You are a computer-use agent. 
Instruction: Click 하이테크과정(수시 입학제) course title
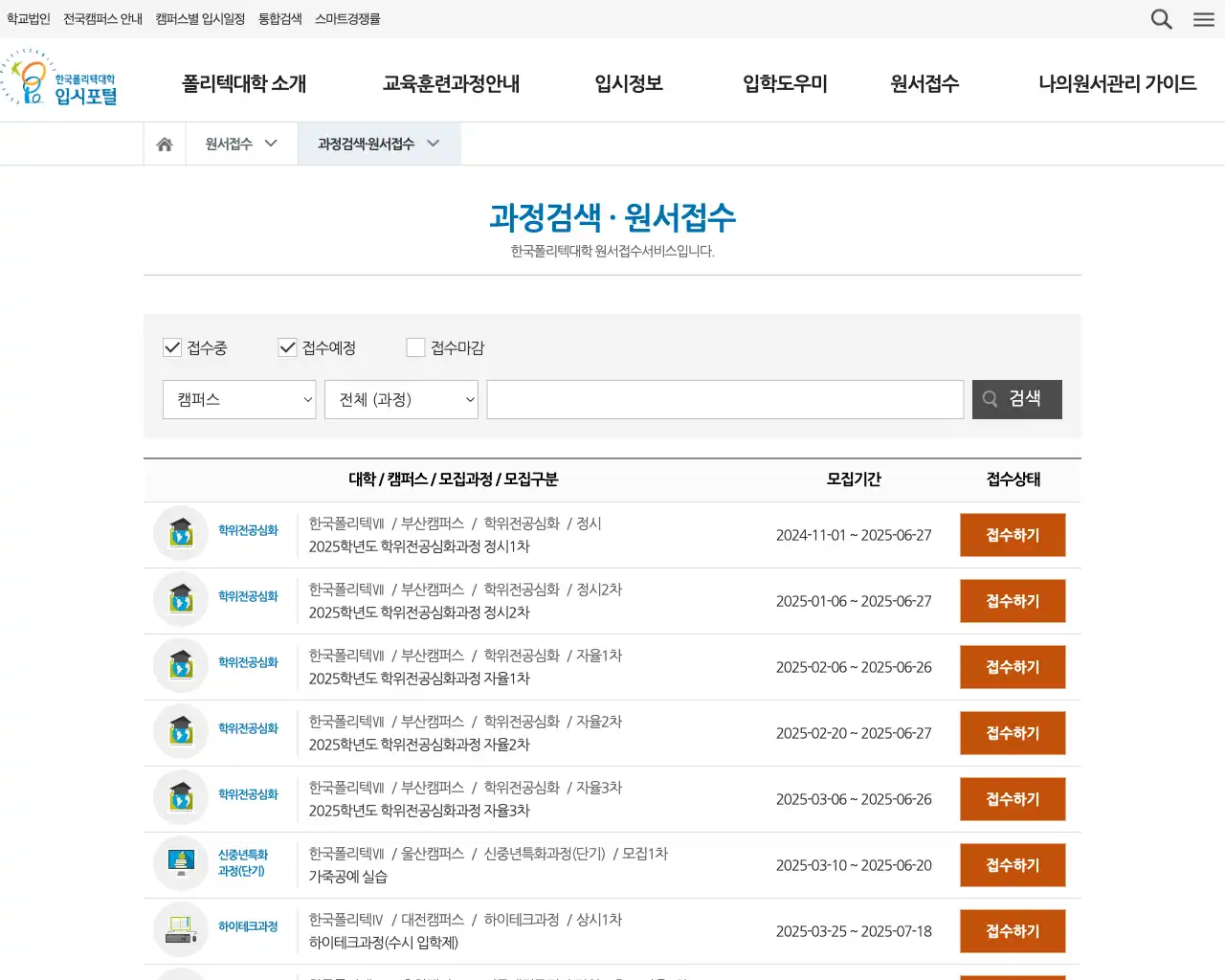coord(383,943)
